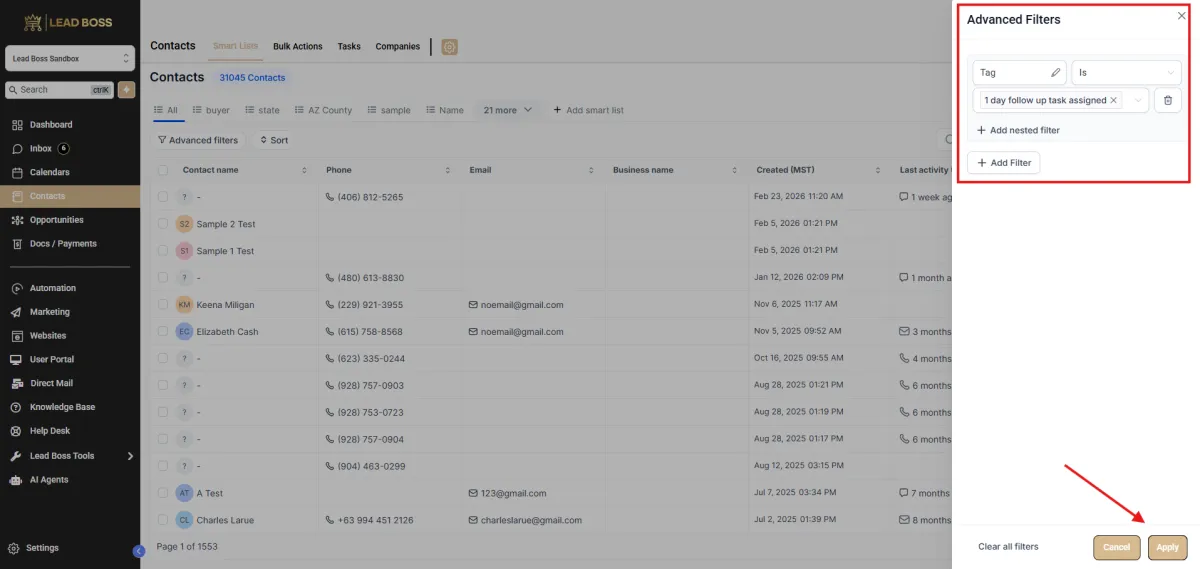Screen dimensions: 1200x569
Task: Go to Marketing section
Action: [50, 312]
